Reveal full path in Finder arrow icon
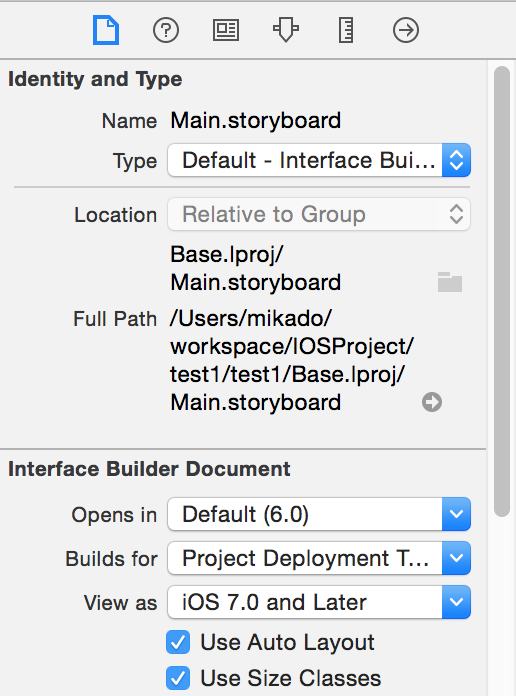Screen dimensions: 516x696 [x=432, y=402]
